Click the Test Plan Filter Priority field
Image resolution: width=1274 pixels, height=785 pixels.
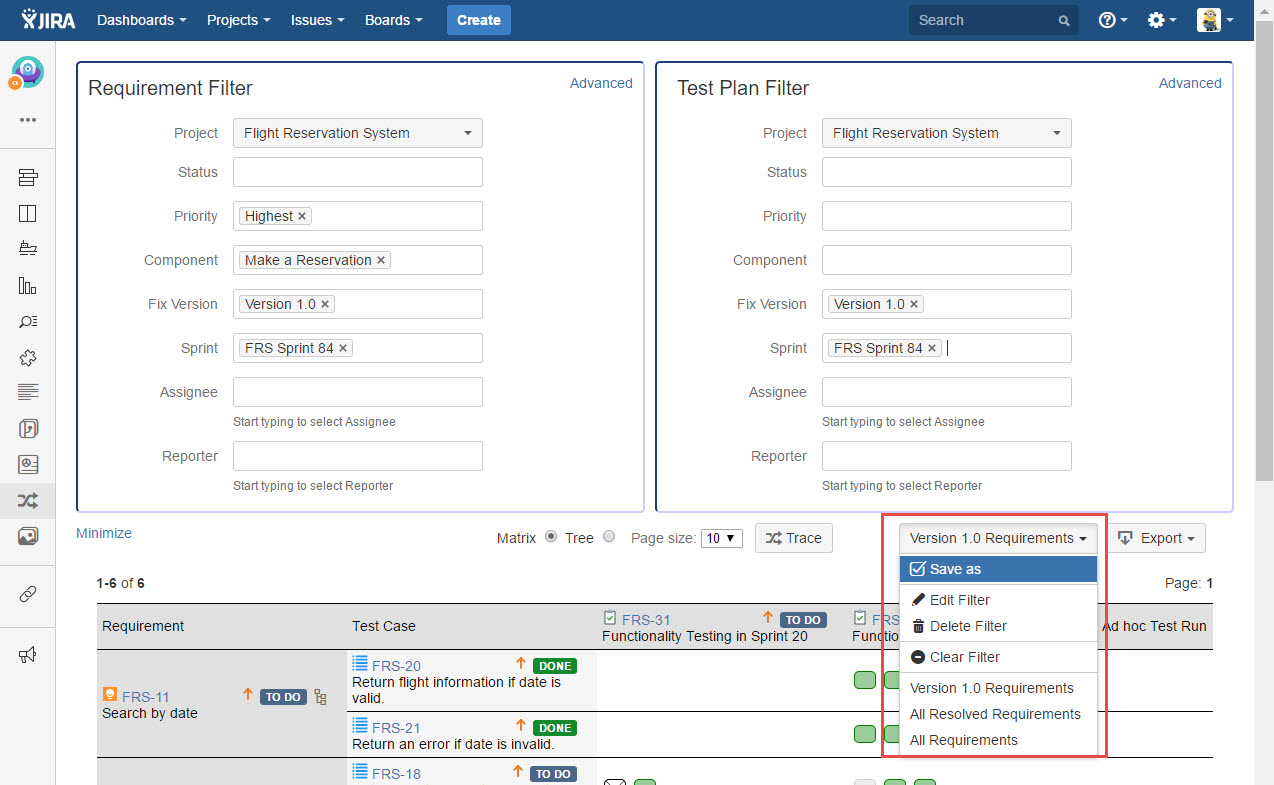[947, 216]
